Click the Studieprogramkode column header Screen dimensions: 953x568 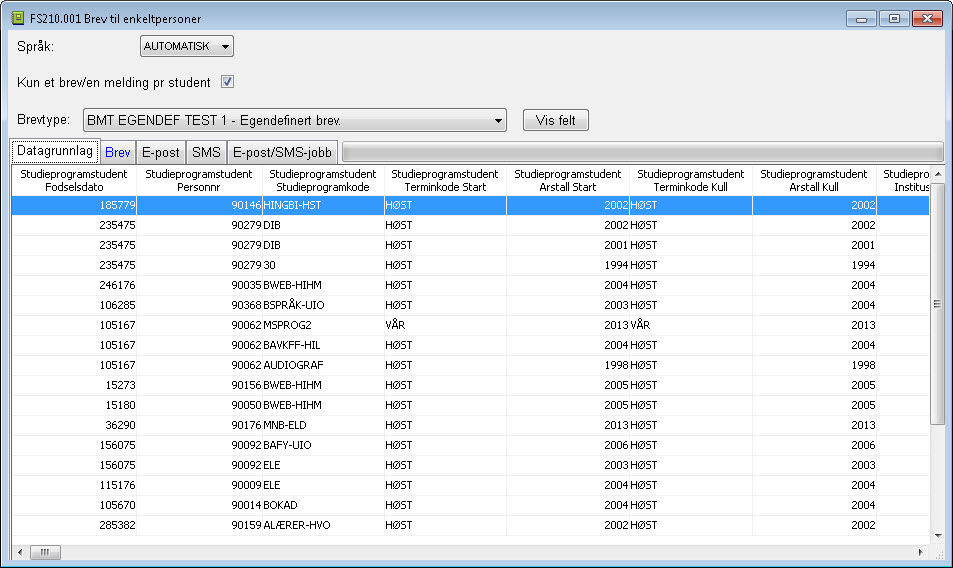pyautogui.click(x=323, y=180)
